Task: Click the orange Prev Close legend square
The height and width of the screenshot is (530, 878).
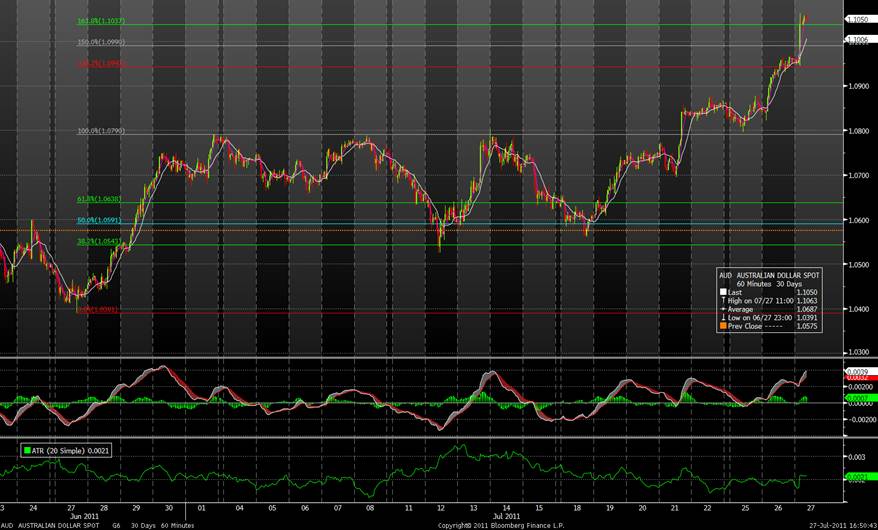Action: [723, 326]
